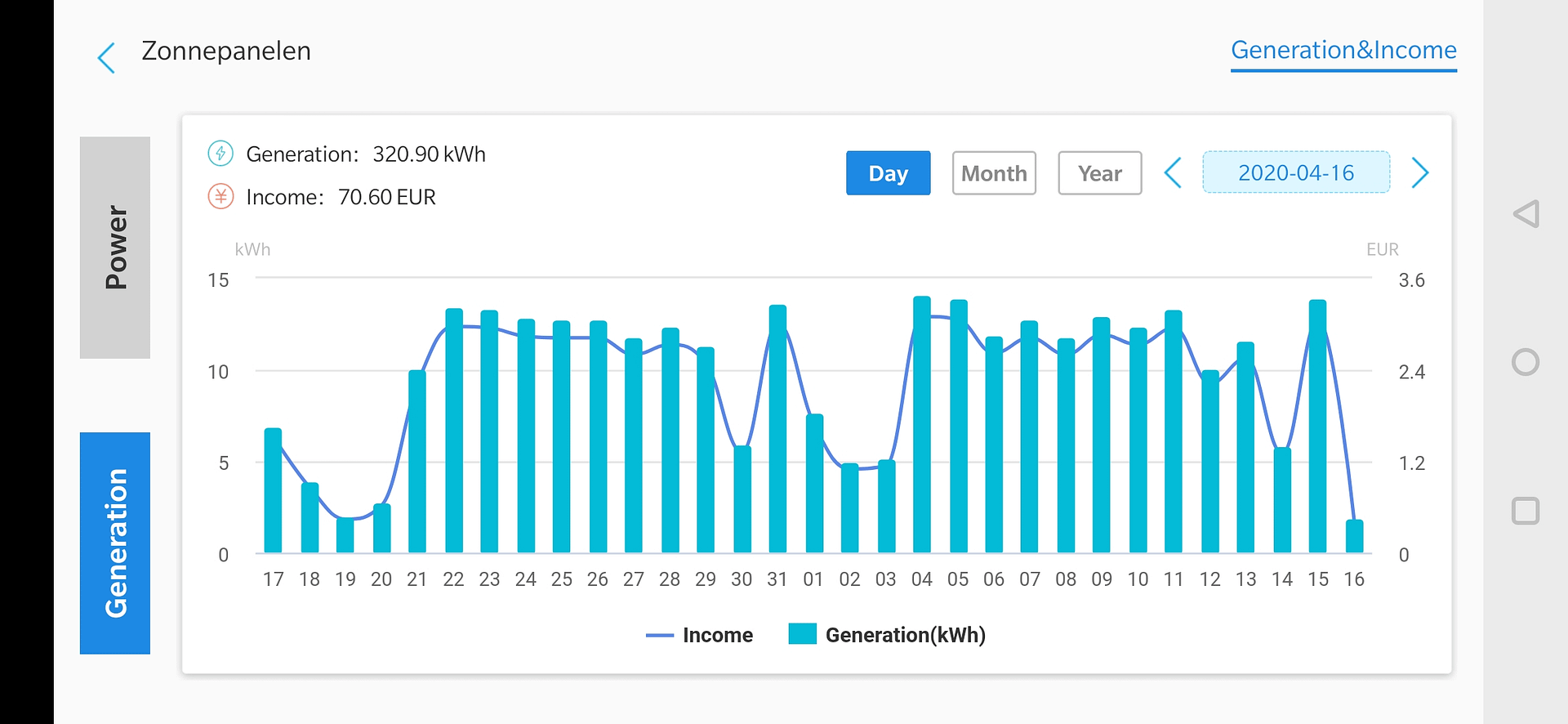Select the Day view option
The image size is (1568, 724).
pos(889,173)
